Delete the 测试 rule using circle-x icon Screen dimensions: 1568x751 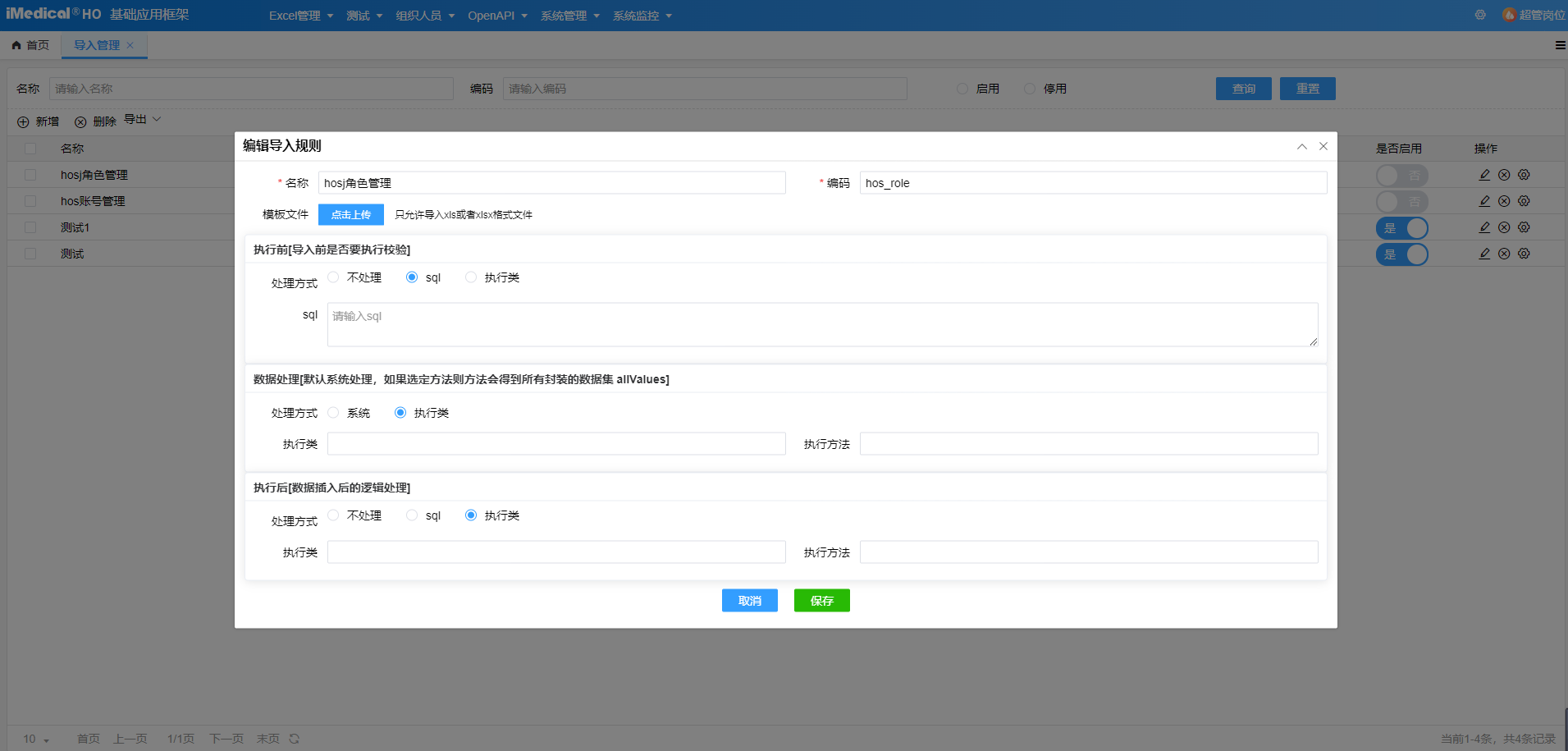pyautogui.click(x=1503, y=254)
